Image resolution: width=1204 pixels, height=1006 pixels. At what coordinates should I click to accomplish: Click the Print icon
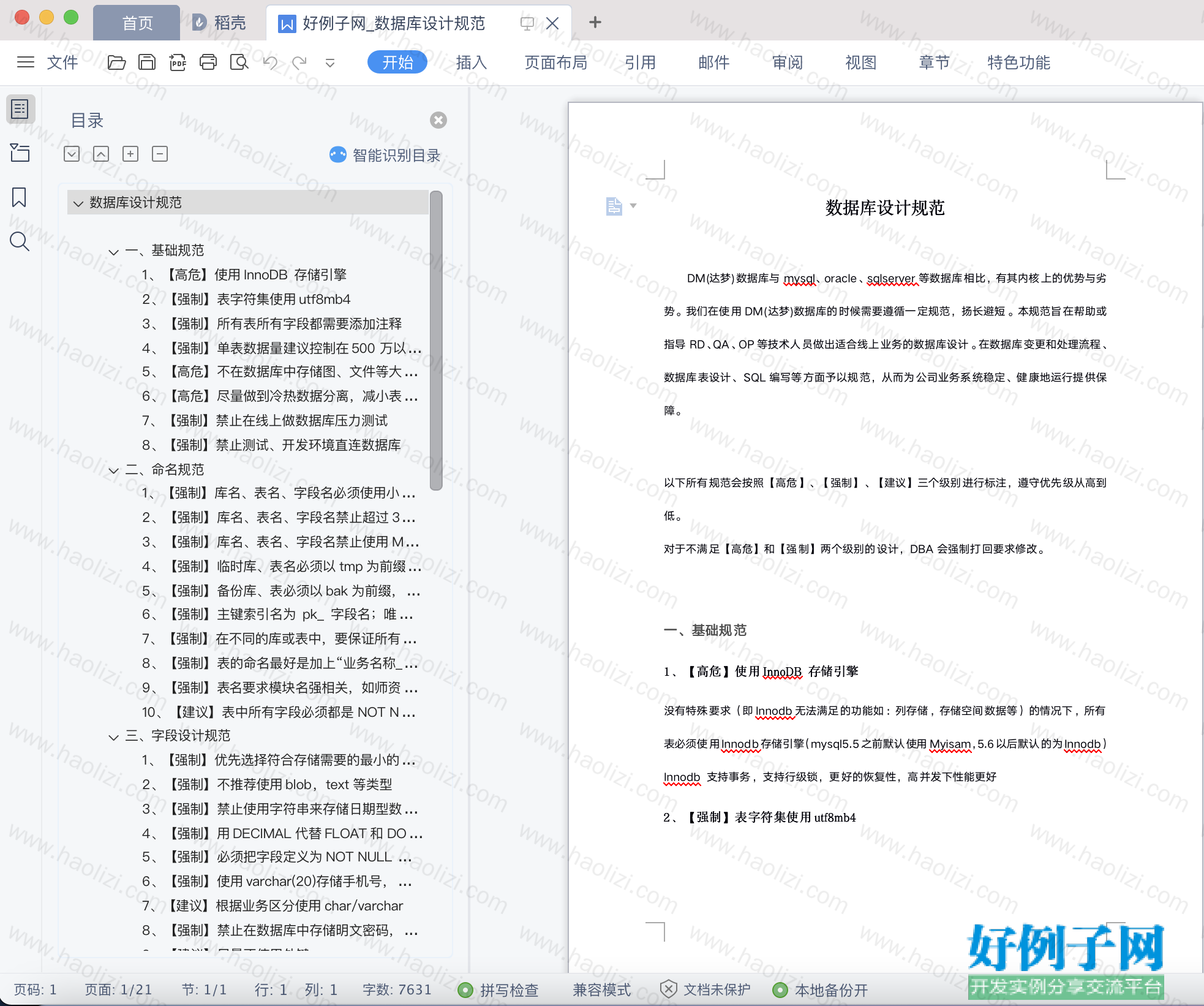(208, 62)
